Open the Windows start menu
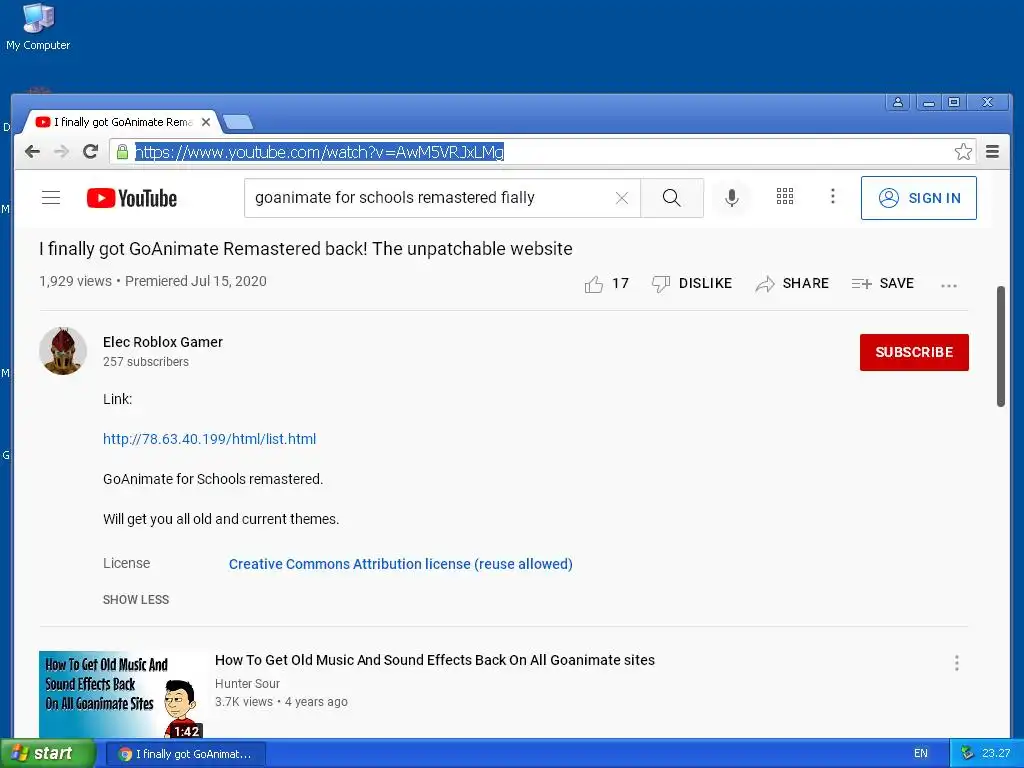The width and height of the screenshot is (1024, 768). point(48,754)
